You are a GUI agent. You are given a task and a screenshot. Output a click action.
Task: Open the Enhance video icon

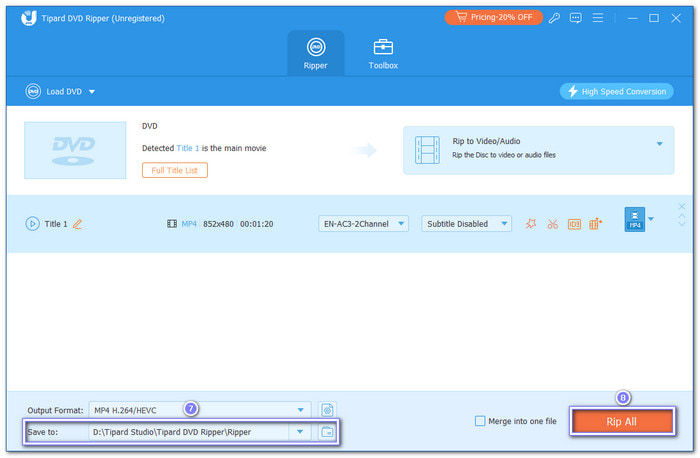[x=595, y=224]
